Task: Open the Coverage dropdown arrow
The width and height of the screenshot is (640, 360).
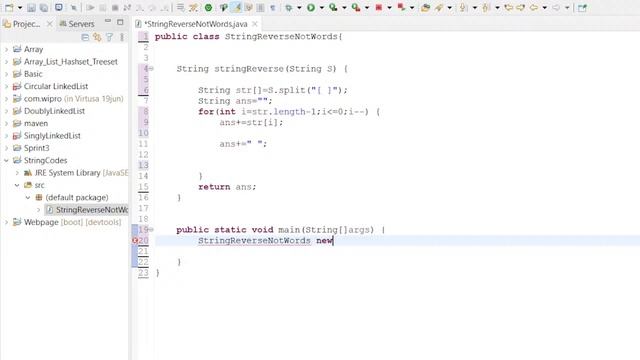Action: pos(344,8)
